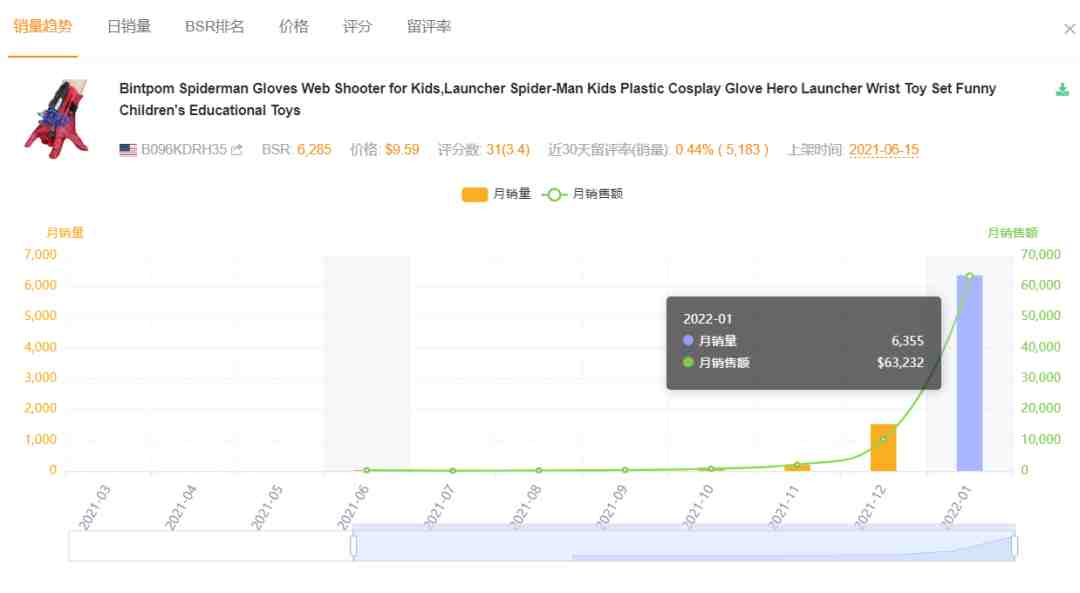Click the 2022-01 blue sales bar

pos(969,373)
